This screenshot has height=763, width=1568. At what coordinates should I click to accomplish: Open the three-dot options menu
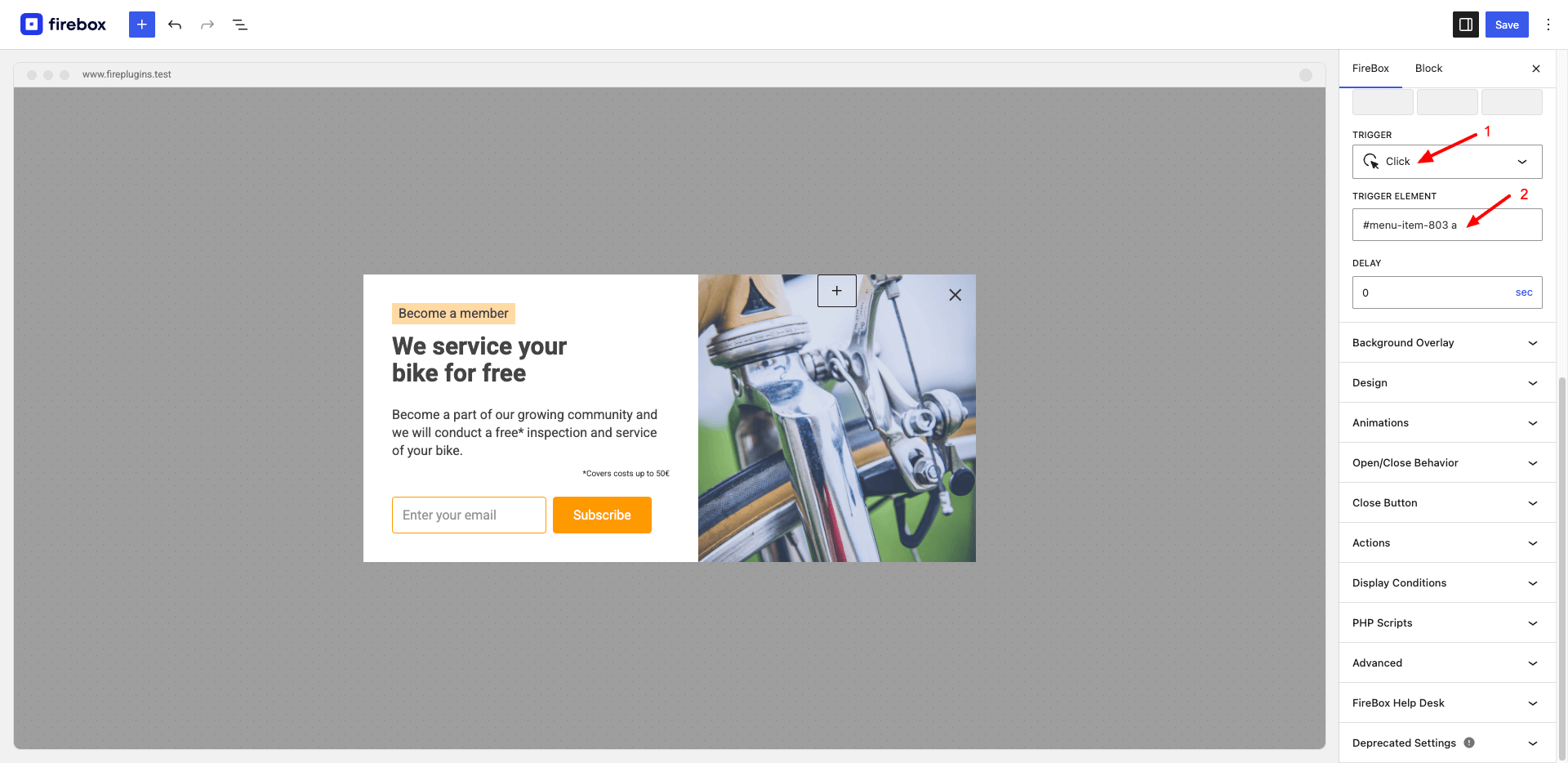[x=1548, y=25]
